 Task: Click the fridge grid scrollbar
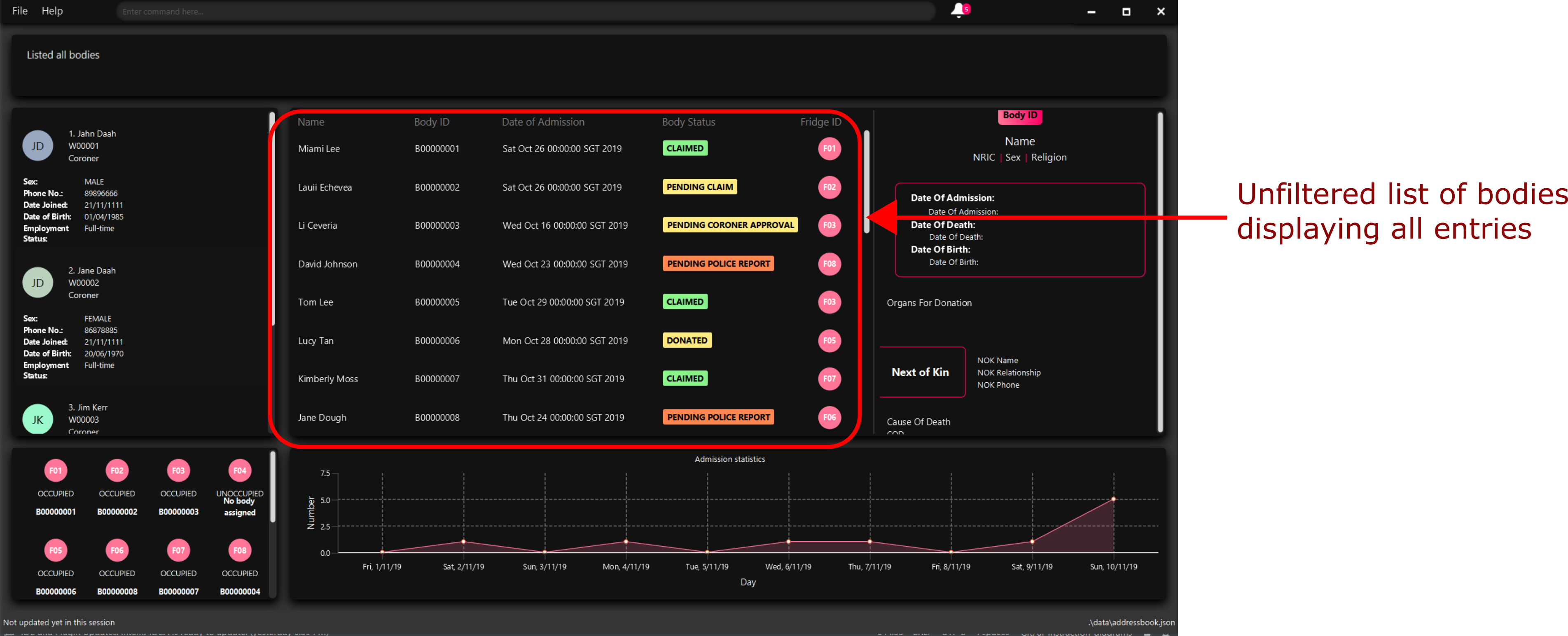pos(272,487)
